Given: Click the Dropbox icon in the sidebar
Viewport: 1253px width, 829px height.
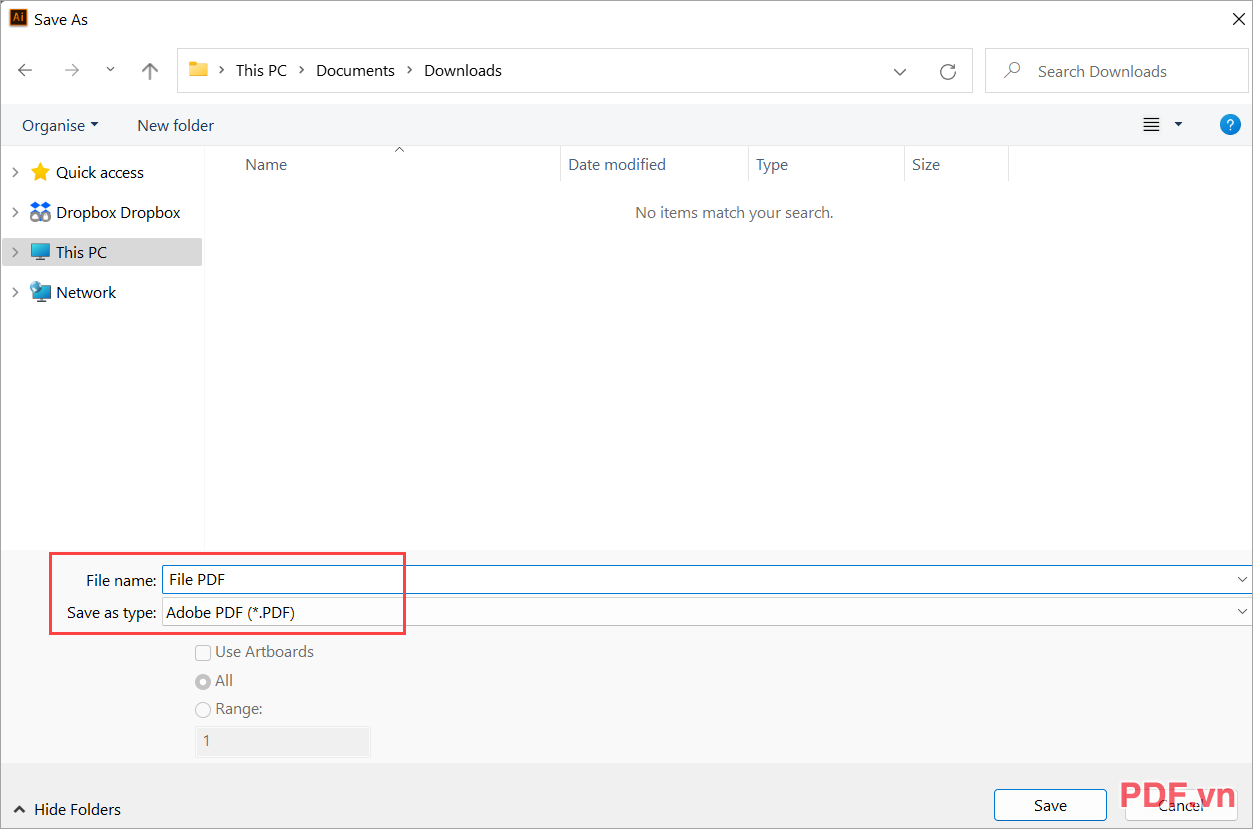Looking at the screenshot, I should pos(40,212).
